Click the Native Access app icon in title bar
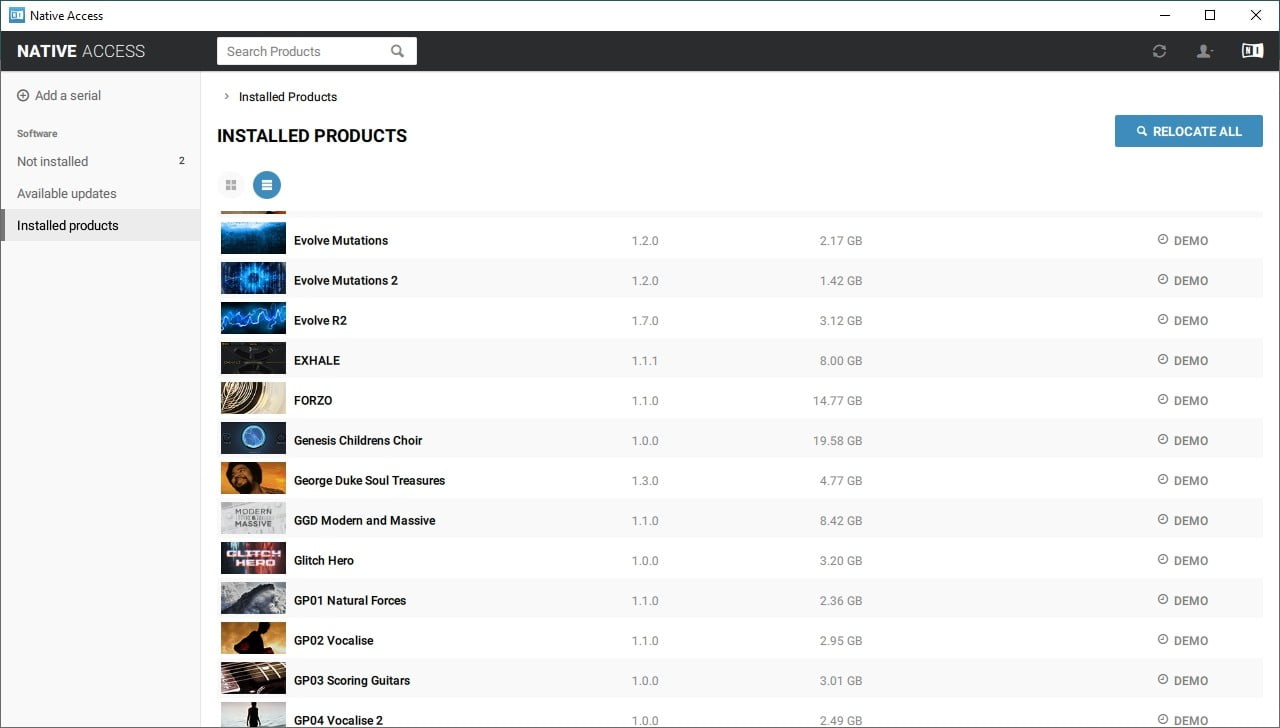Image resolution: width=1280 pixels, height=728 pixels. click(x=16, y=15)
